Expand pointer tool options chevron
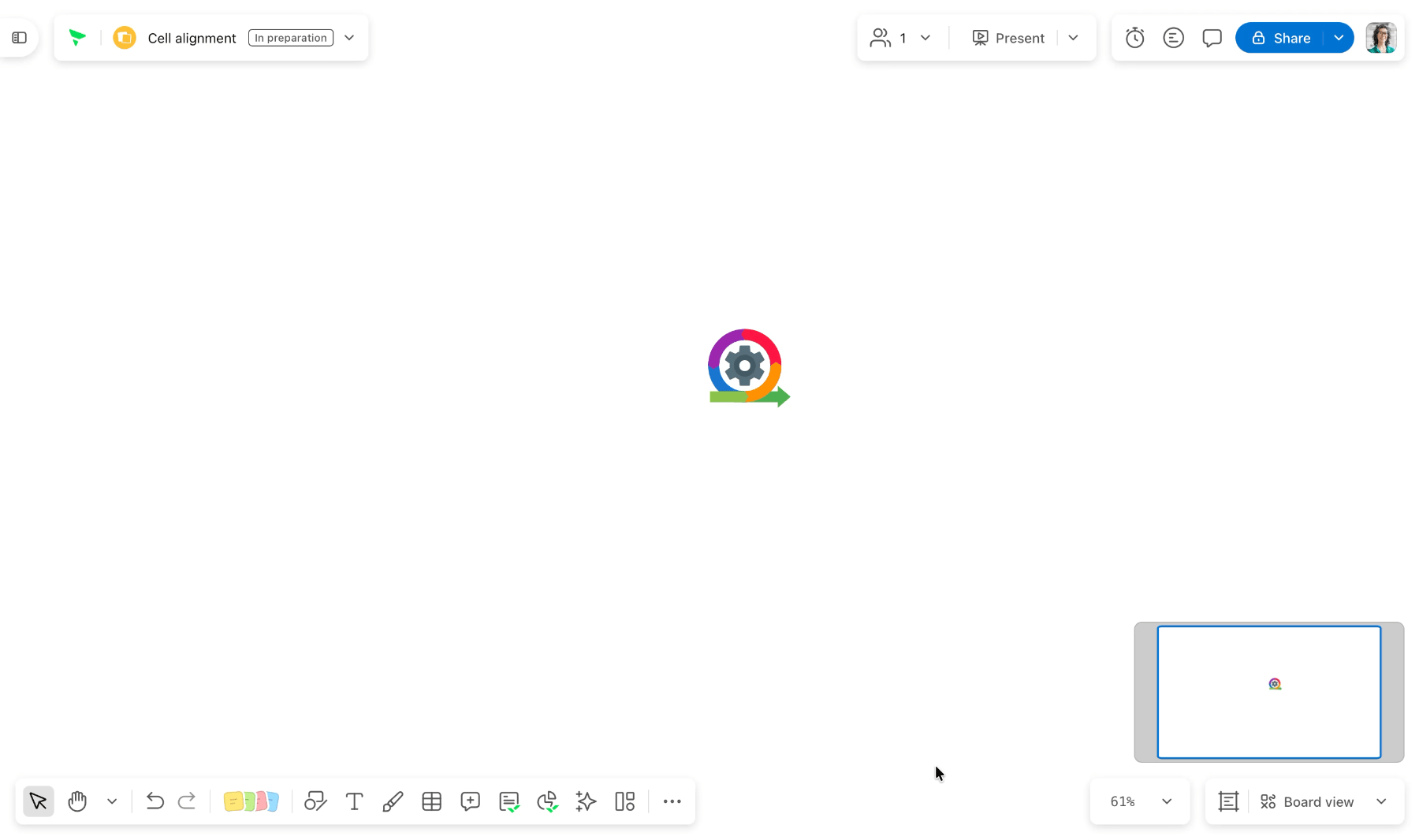The width and height of the screenshot is (1419, 840). point(112,801)
